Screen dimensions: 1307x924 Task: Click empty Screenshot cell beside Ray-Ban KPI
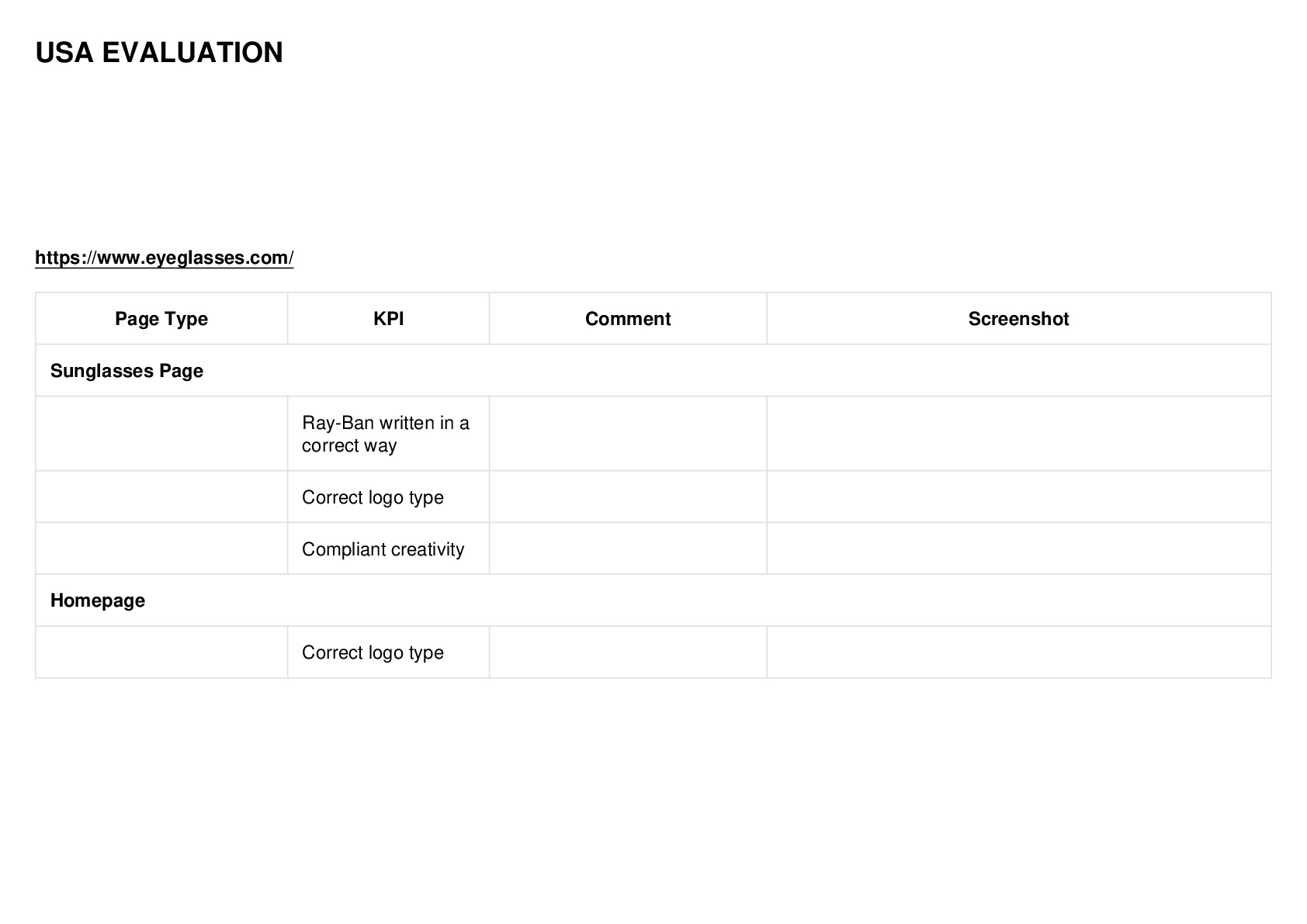point(1019,434)
